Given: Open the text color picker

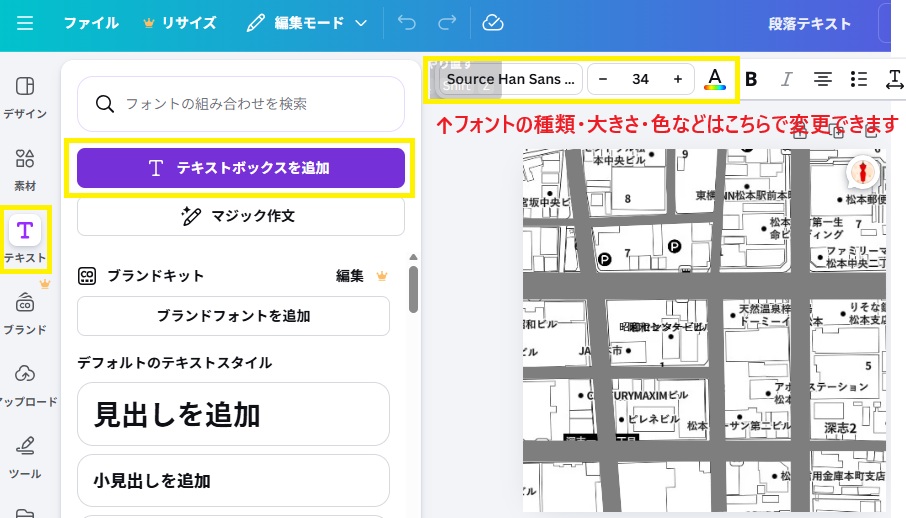Looking at the screenshot, I should pyautogui.click(x=714, y=79).
